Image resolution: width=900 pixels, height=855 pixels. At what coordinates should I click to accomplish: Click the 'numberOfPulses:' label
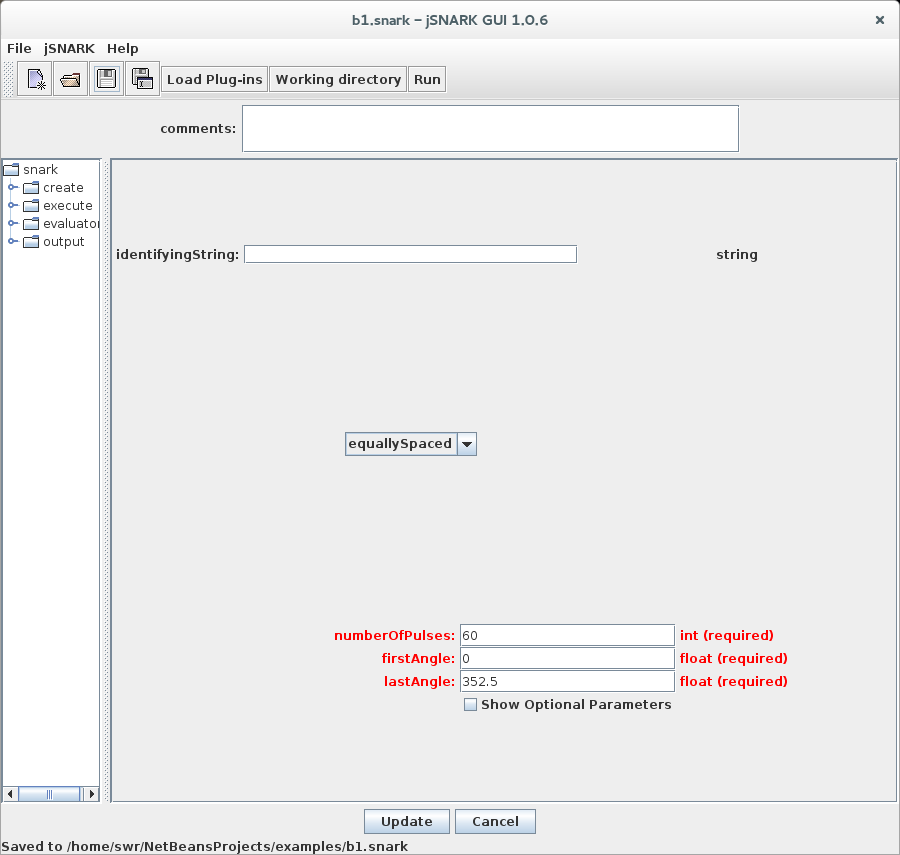click(x=394, y=635)
